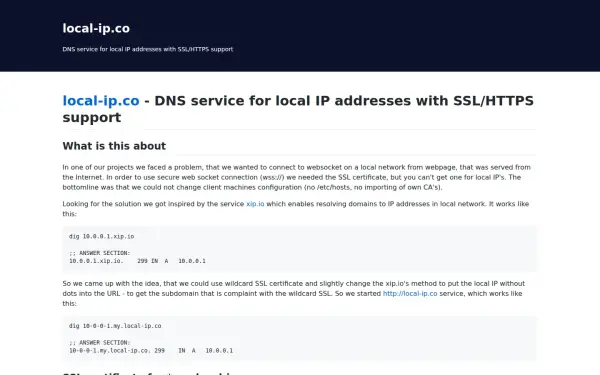Click ';; ANSWER SECTION:' in the local-ip.co code block
The width and height of the screenshot is (600, 375).
click(x=99, y=342)
